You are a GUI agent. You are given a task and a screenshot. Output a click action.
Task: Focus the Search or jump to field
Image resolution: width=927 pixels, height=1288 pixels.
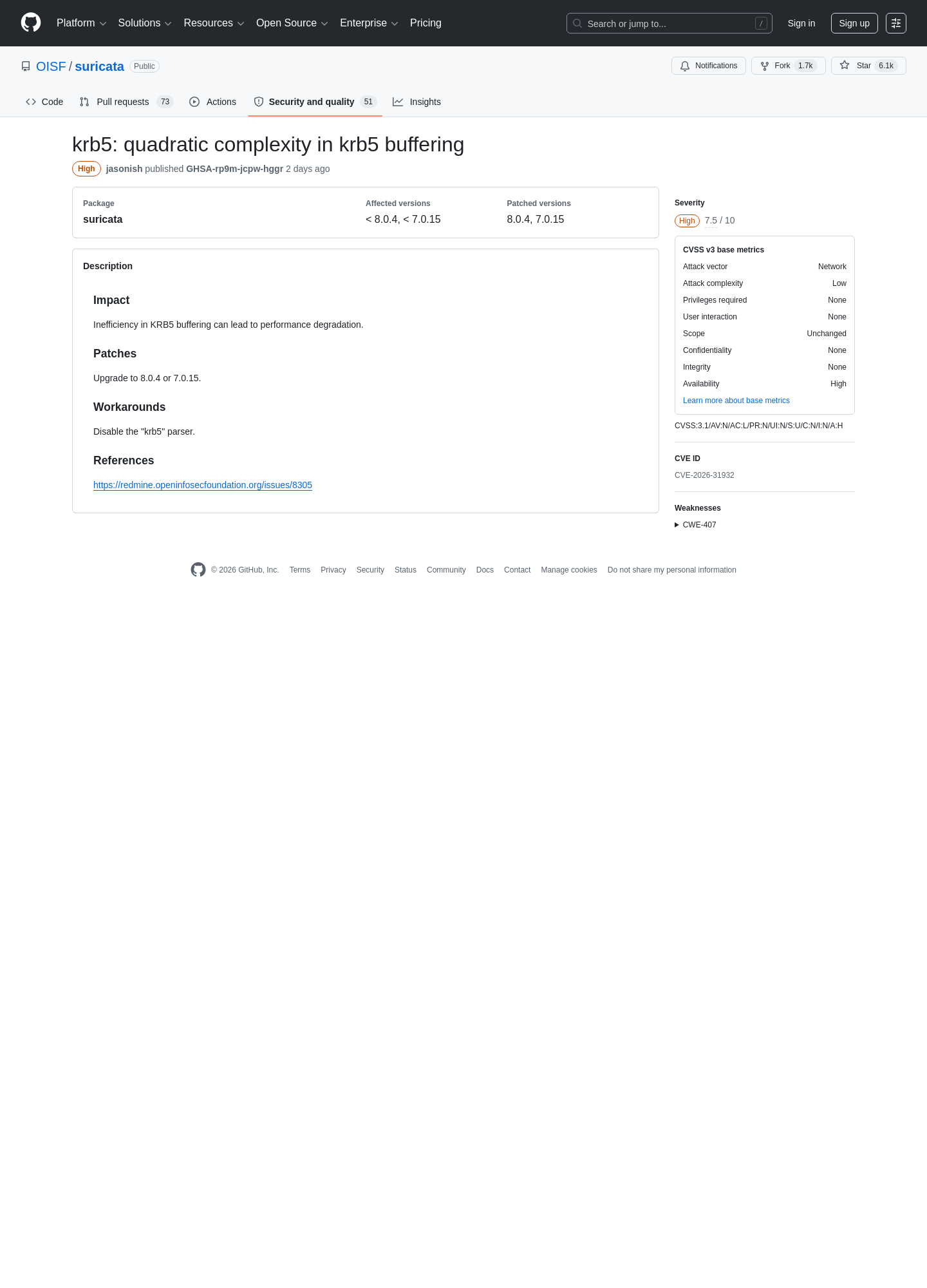pos(669,23)
